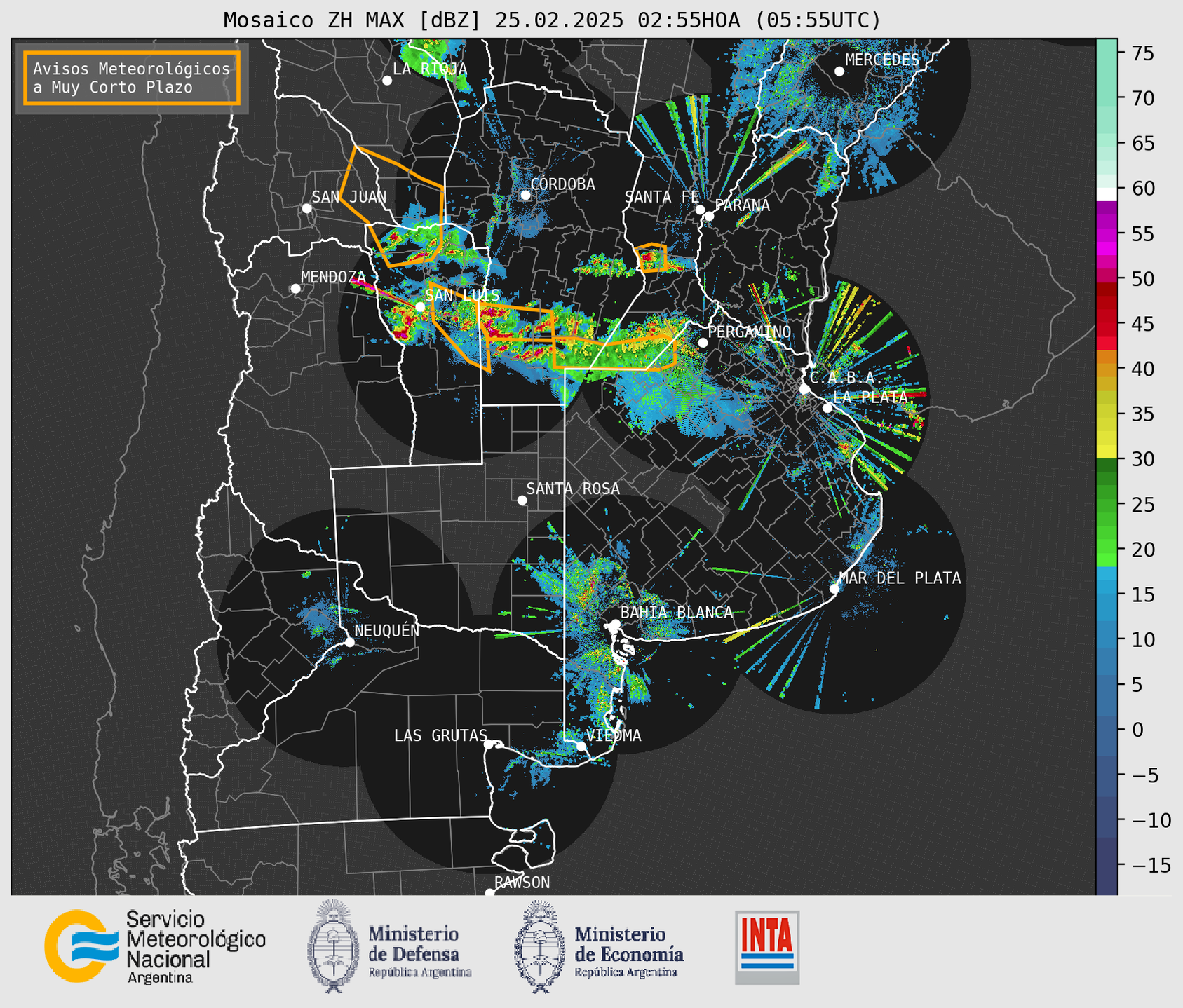Click the Bahía Blanca city marker
Viewport: 1183px width, 1008px height.
[x=616, y=624]
